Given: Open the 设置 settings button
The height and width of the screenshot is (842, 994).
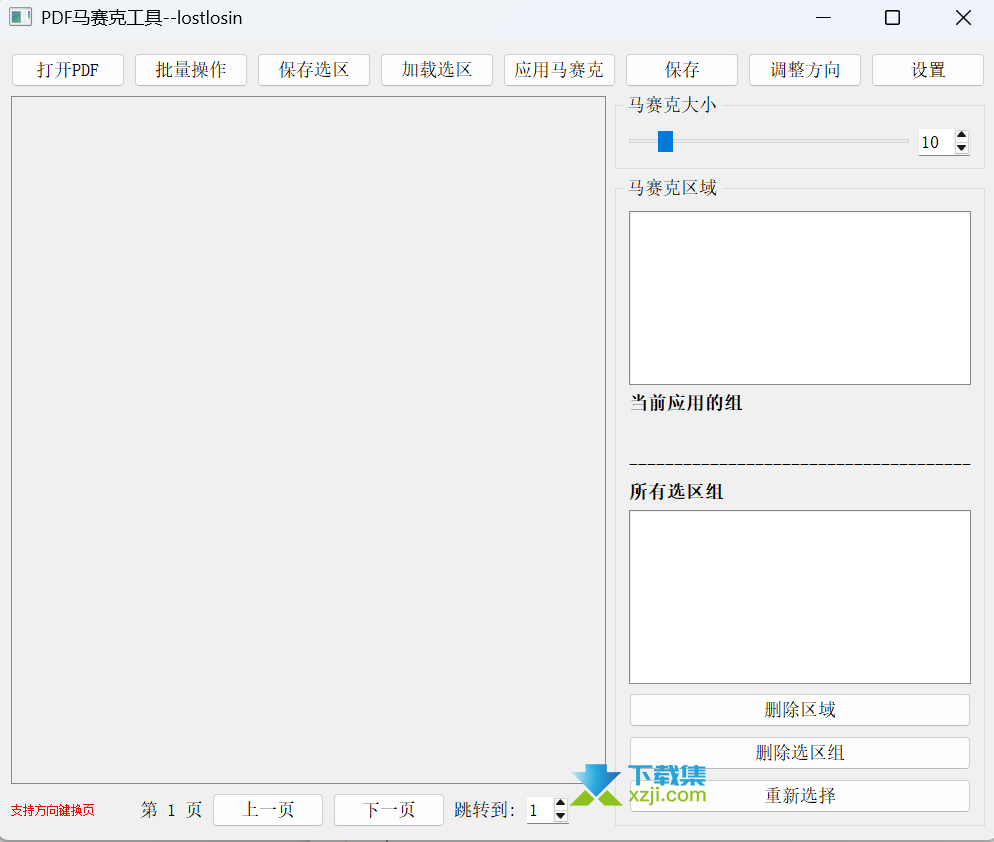Looking at the screenshot, I should [x=928, y=70].
